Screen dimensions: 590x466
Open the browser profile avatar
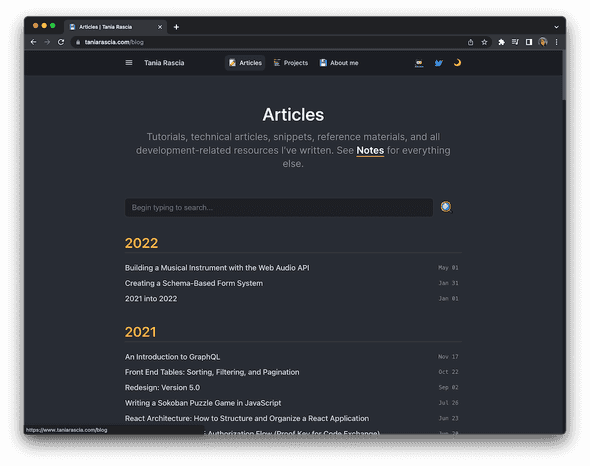point(543,42)
